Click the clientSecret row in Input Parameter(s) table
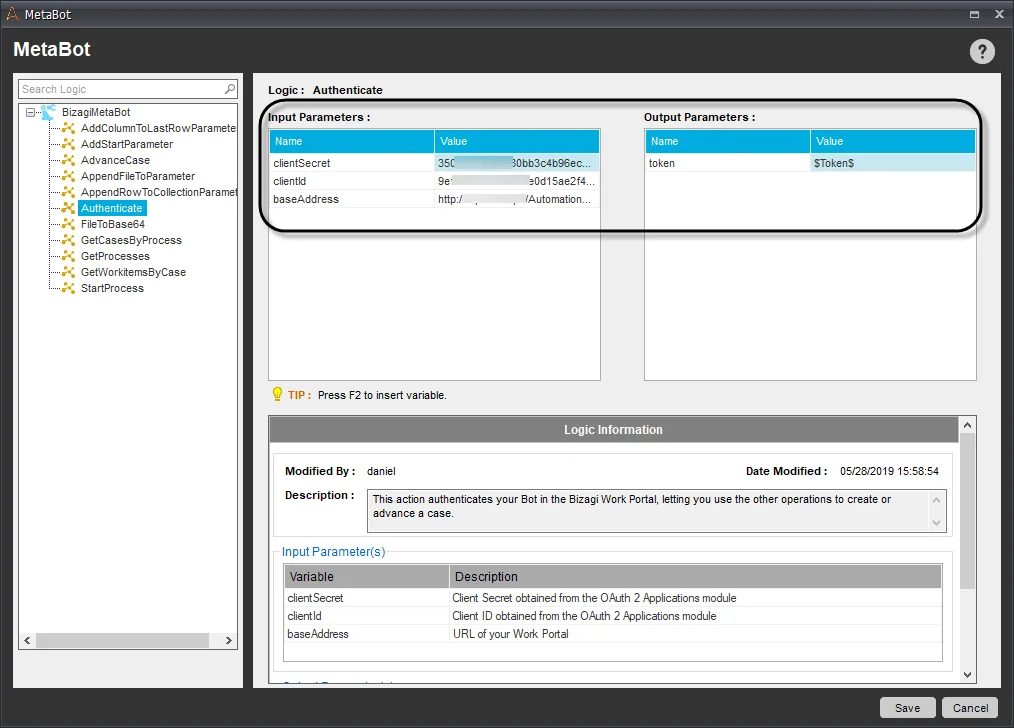Screen dimensions: 1014x728 click(x=613, y=598)
